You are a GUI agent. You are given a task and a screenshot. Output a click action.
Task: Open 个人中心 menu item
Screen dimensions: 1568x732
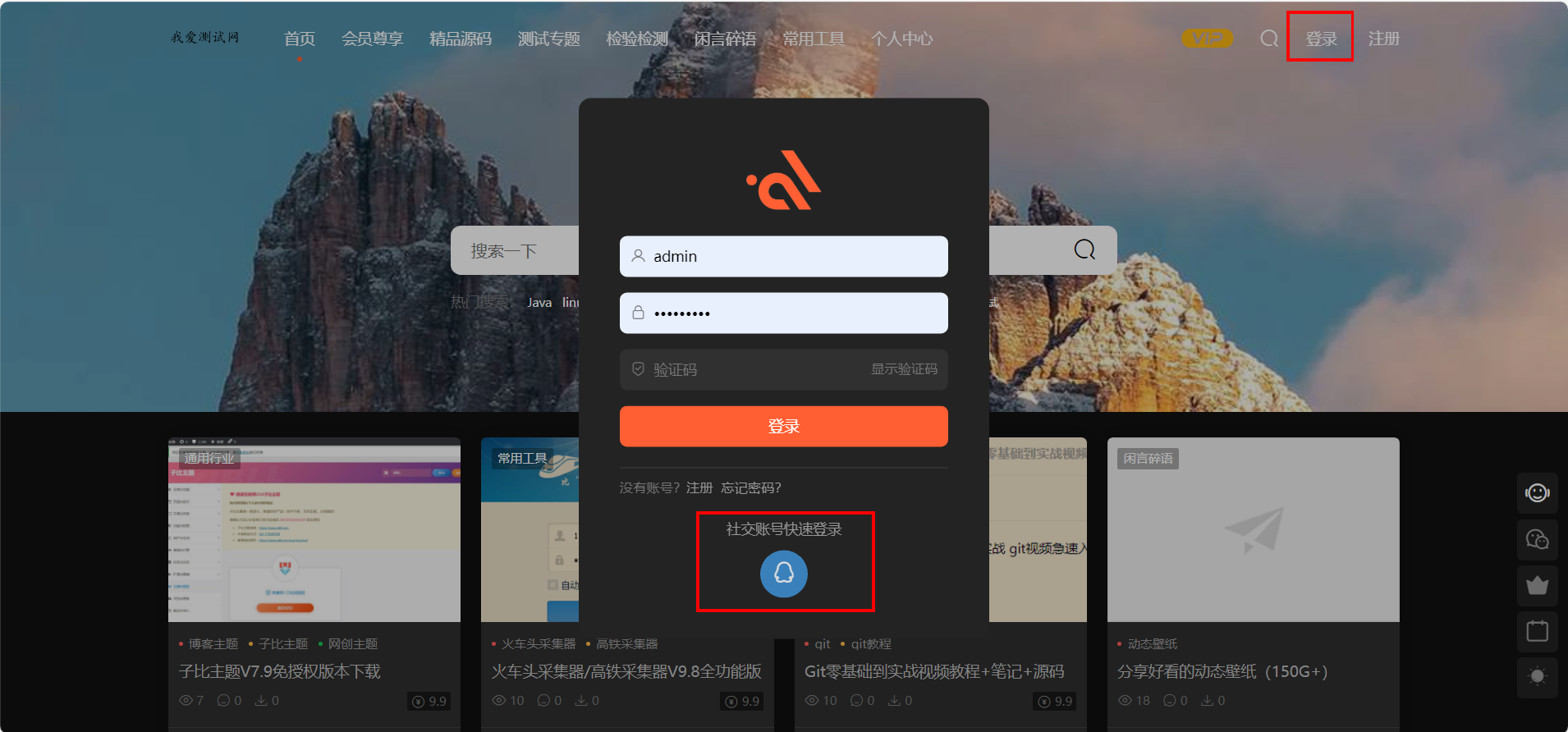tap(901, 39)
